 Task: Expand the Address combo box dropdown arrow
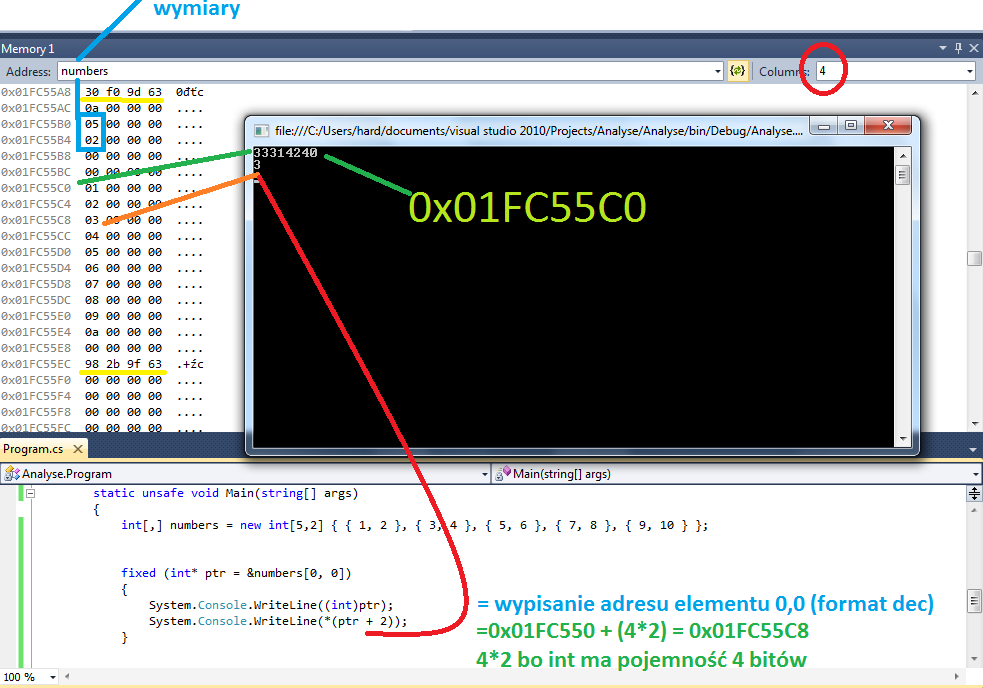(x=718, y=71)
